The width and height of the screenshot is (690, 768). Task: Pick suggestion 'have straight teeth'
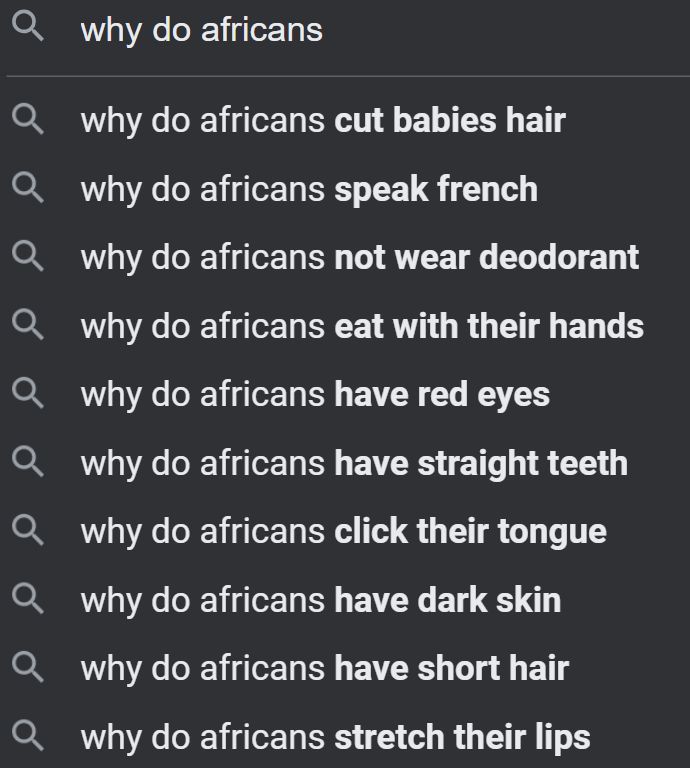click(345, 463)
